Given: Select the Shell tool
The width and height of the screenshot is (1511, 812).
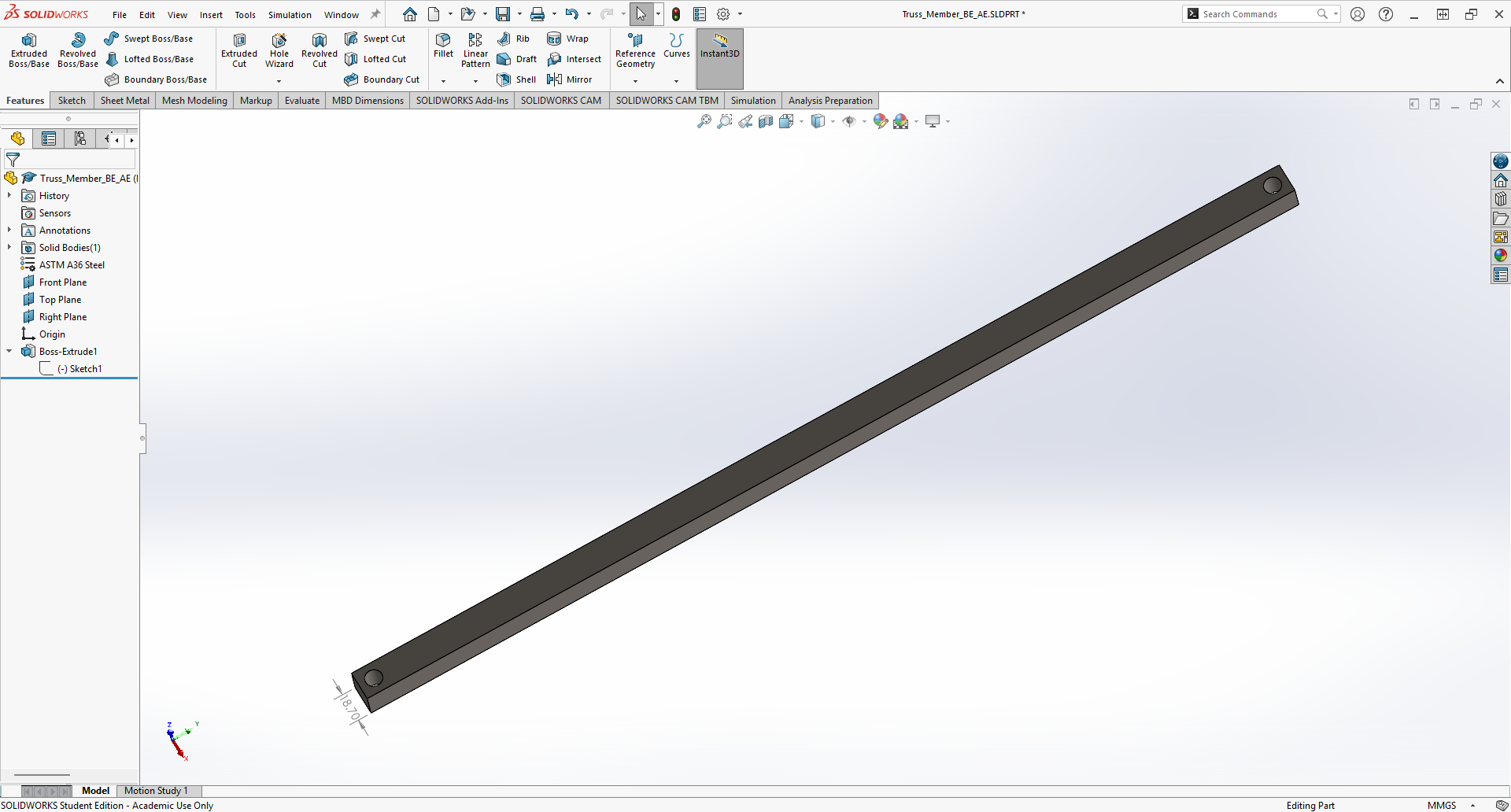Looking at the screenshot, I should pyautogui.click(x=517, y=79).
